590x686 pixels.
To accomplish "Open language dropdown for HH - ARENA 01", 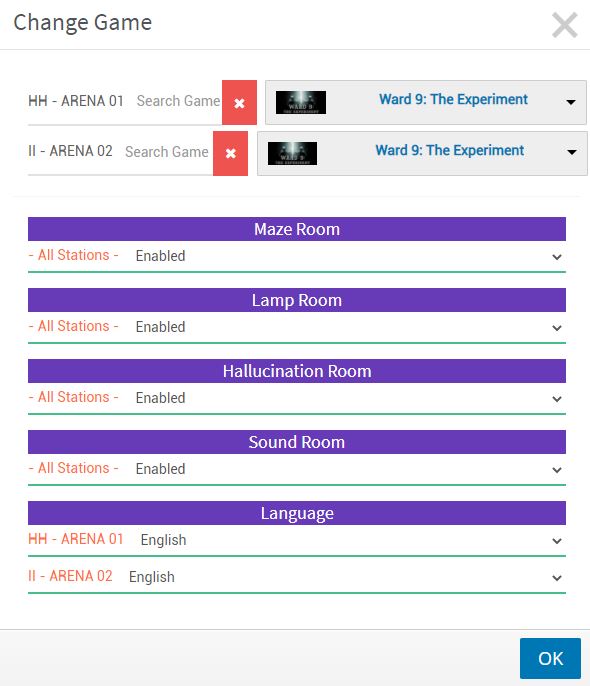I will point(350,540).
